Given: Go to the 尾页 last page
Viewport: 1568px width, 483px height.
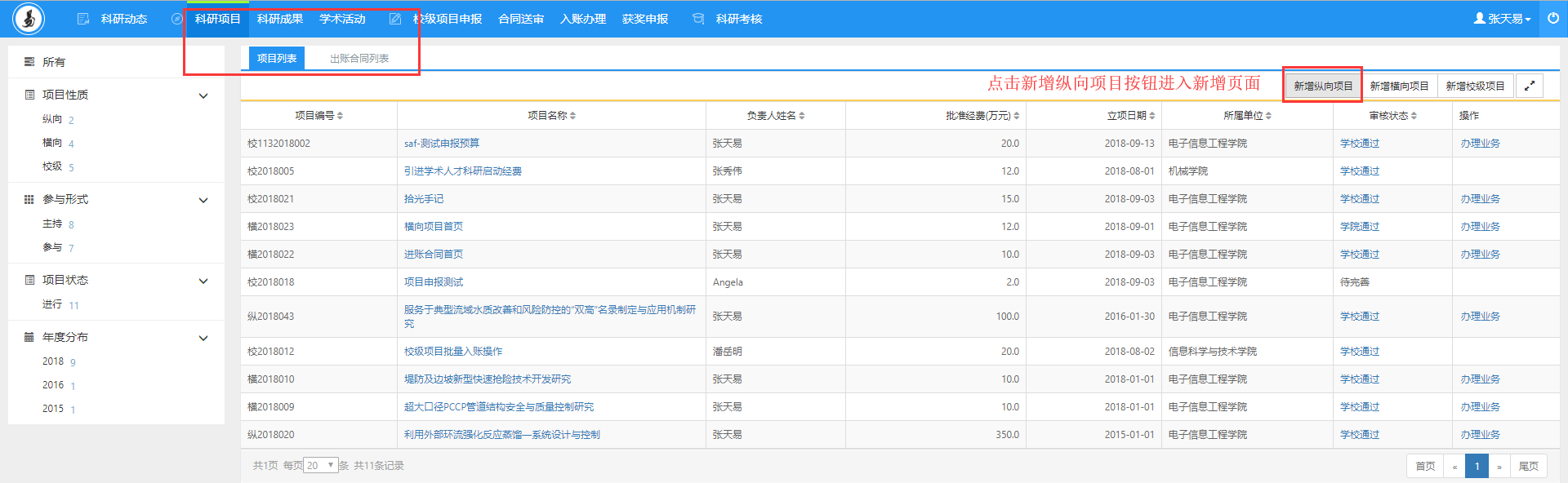Looking at the screenshot, I should tap(1528, 466).
